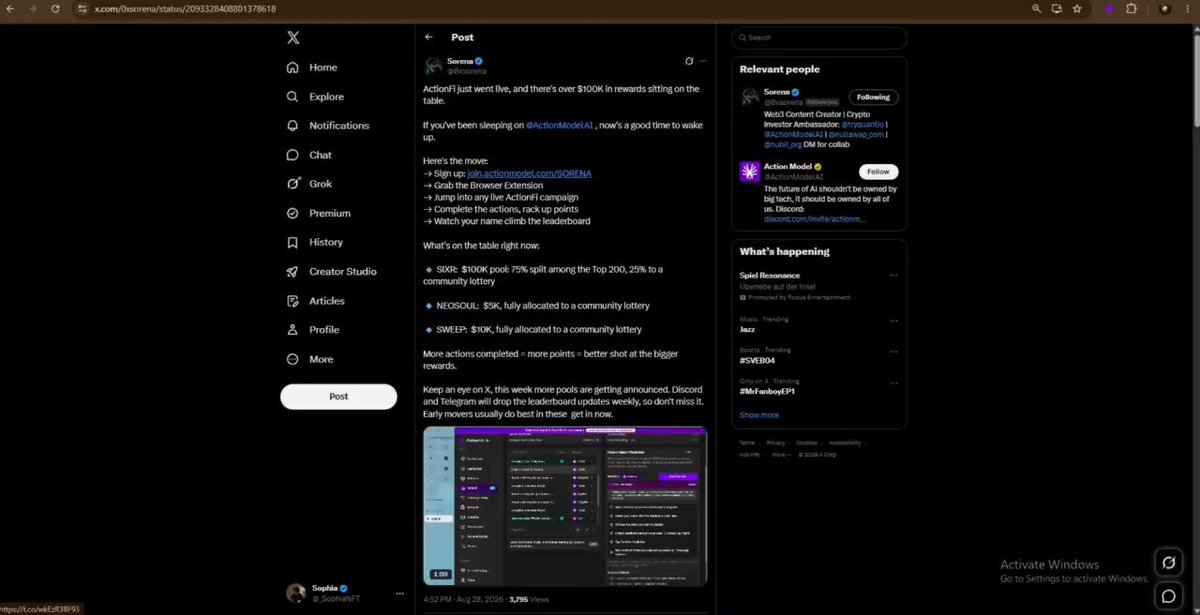This screenshot has width=1200, height=615.
Task: Open Chrome three-dot menu
Action: [x=1188, y=8]
